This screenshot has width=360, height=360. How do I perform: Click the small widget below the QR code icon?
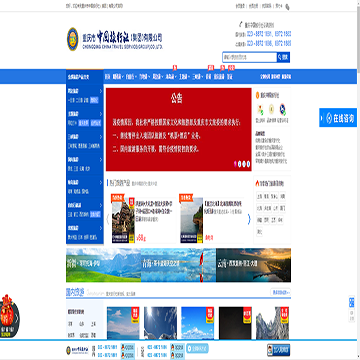(x=351, y=316)
